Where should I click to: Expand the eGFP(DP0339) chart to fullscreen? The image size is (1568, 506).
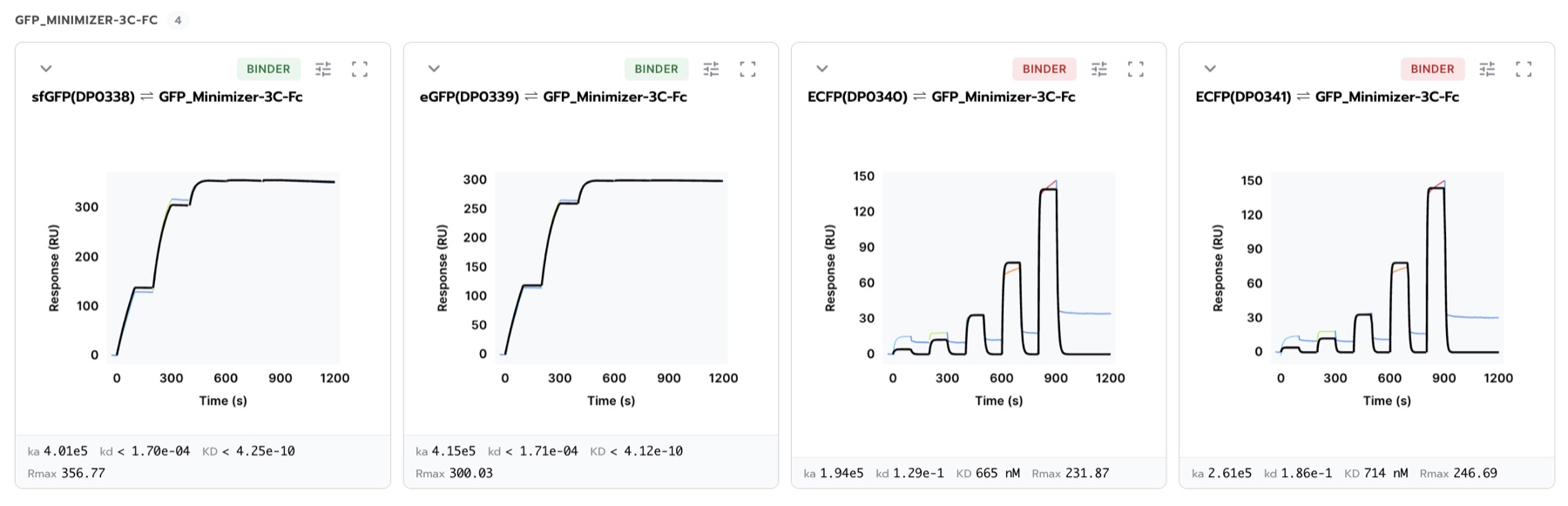[x=747, y=69]
